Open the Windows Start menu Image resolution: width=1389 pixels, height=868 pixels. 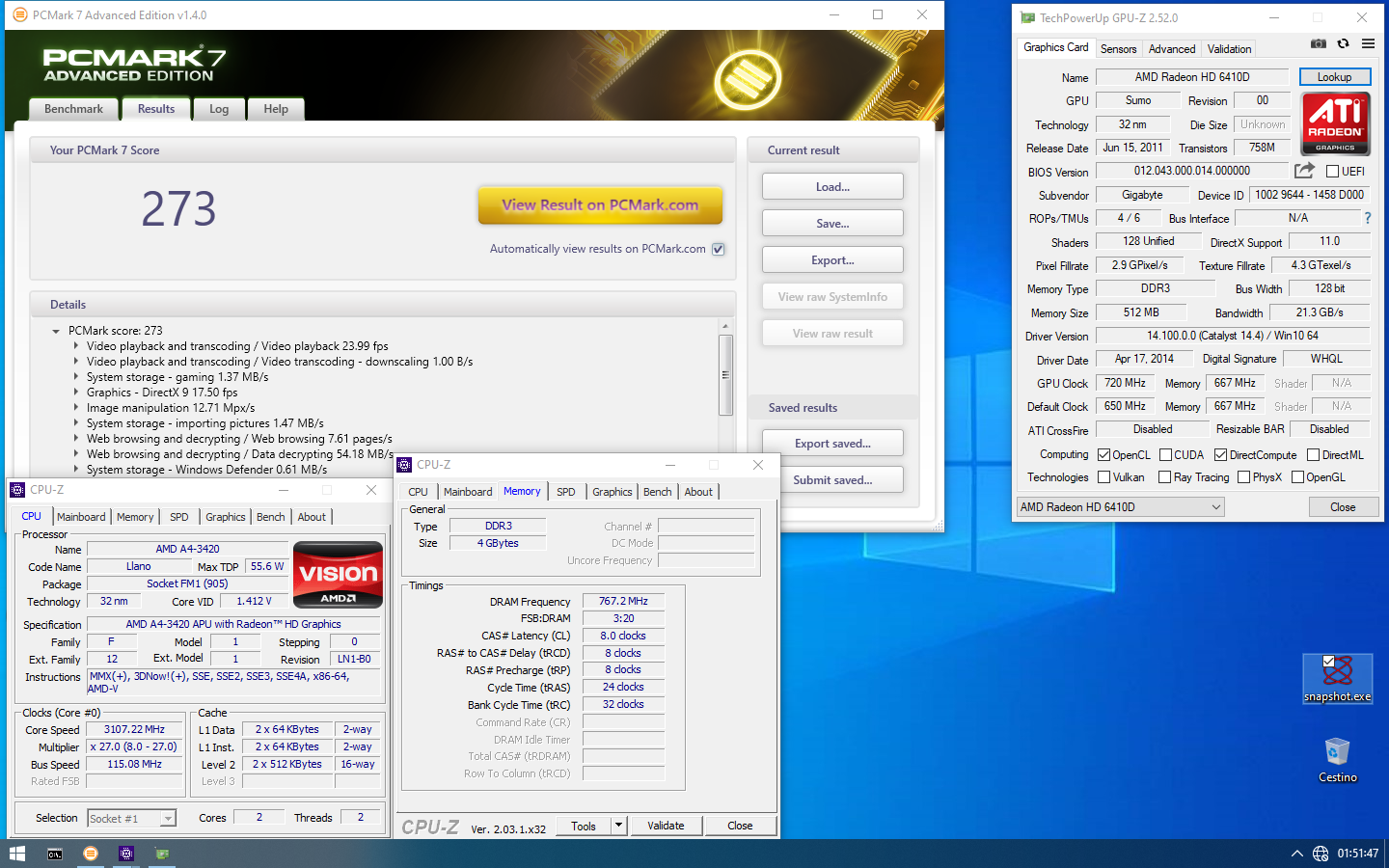[x=17, y=854]
